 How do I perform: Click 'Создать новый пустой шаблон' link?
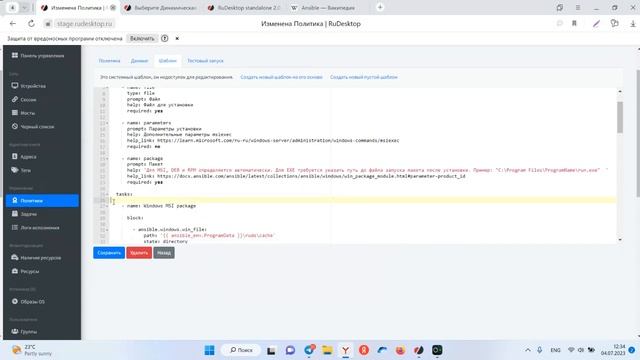coord(364,77)
